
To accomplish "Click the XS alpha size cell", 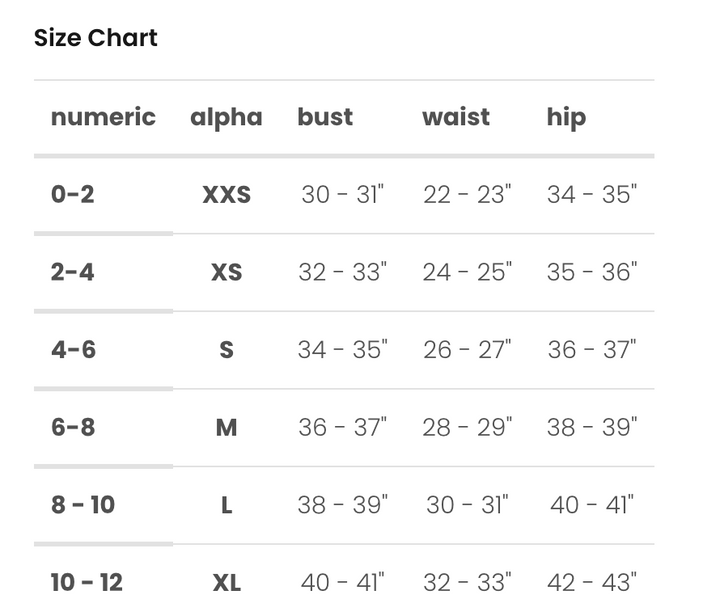I will pos(227,272).
